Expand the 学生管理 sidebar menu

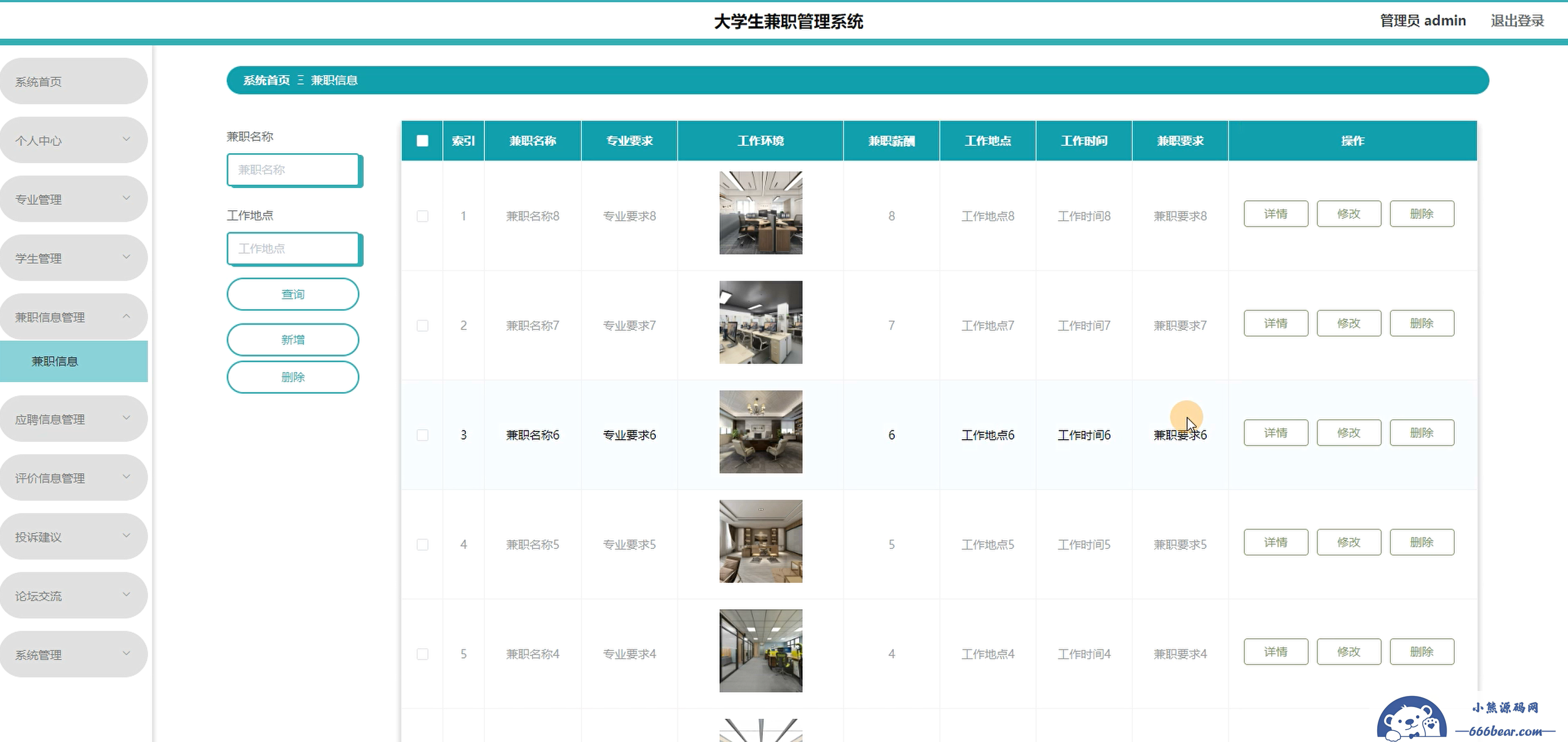(x=74, y=258)
